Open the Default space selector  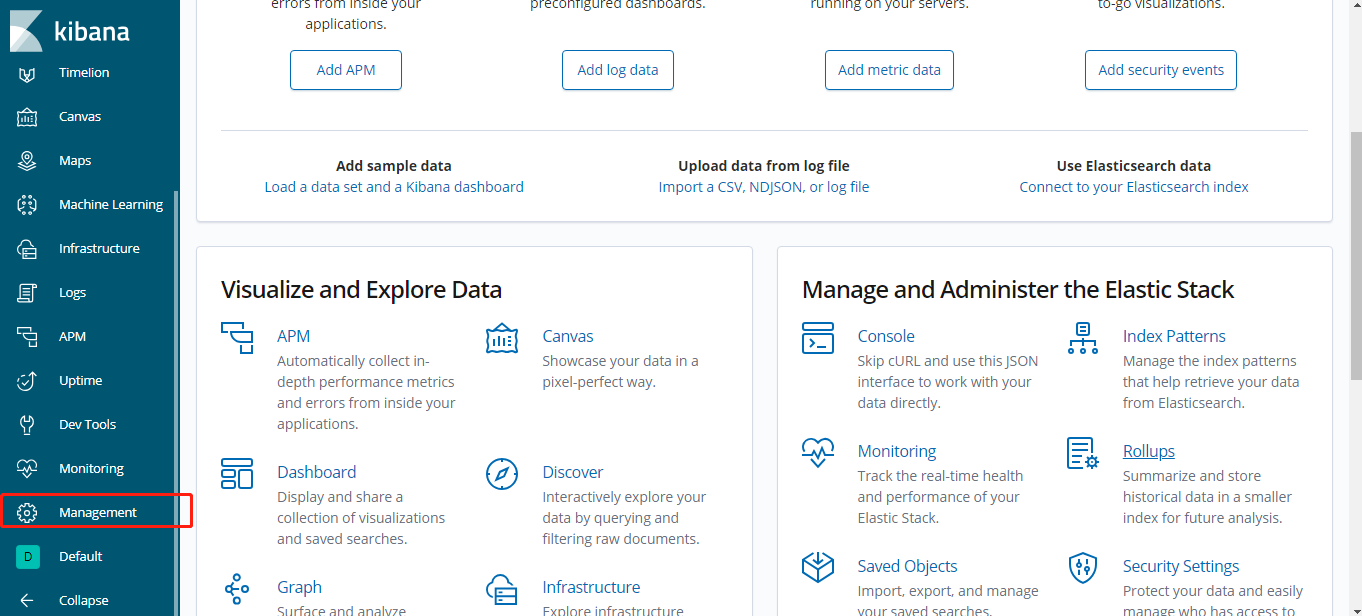click(80, 557)
